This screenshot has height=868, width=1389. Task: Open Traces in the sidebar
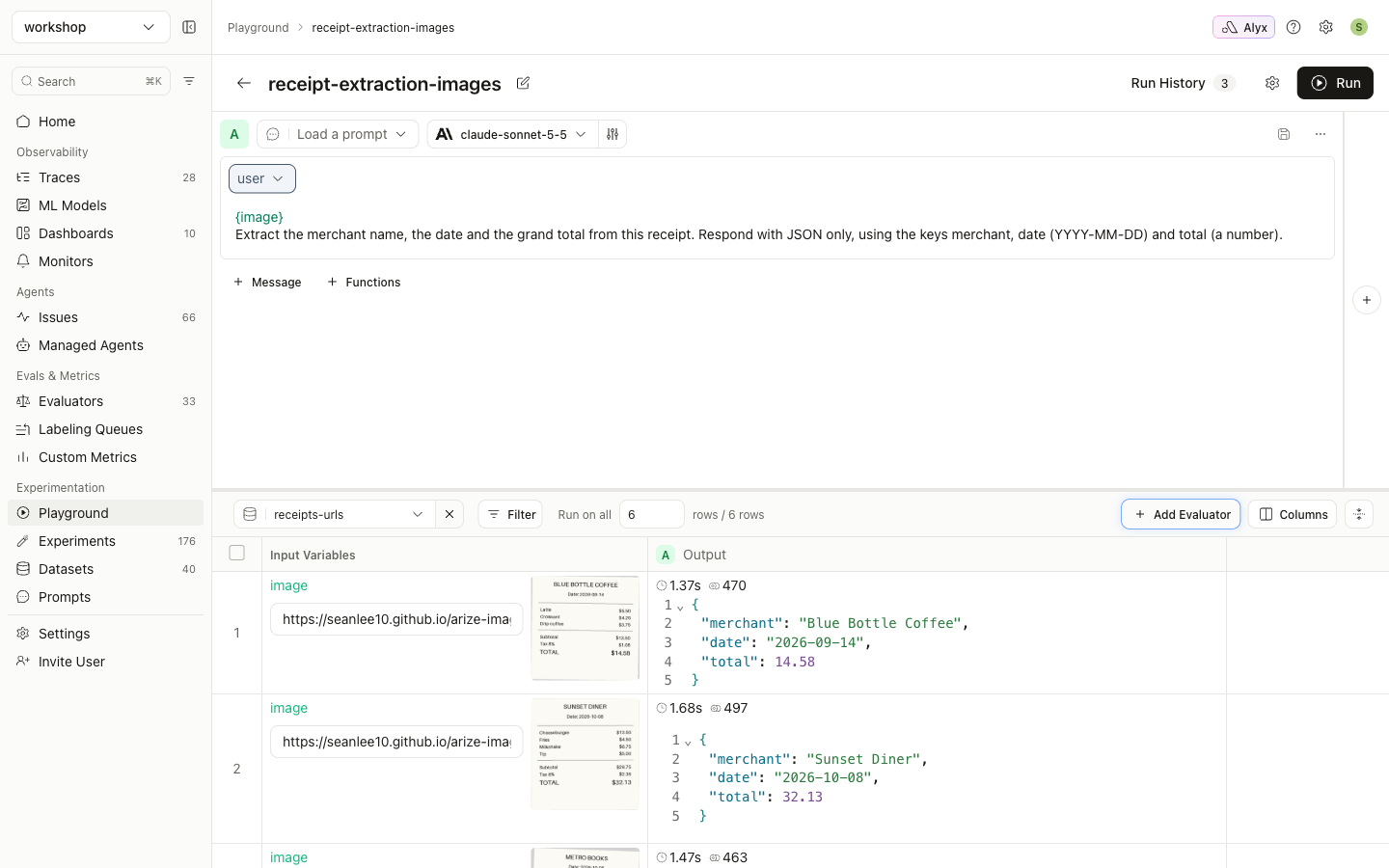tap(106, 177)
